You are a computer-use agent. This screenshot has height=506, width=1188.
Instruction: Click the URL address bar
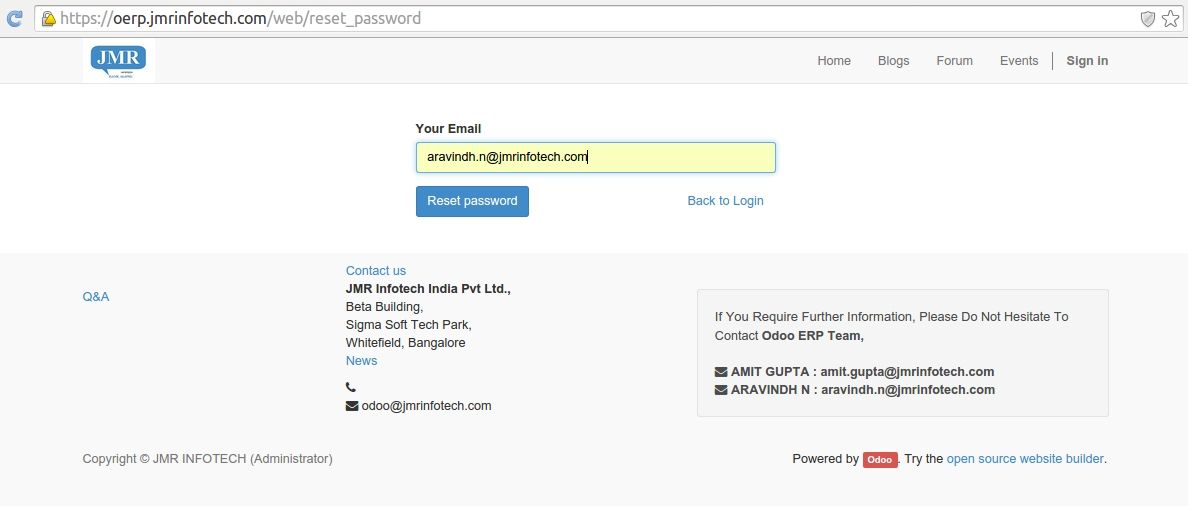click(591, 19)
